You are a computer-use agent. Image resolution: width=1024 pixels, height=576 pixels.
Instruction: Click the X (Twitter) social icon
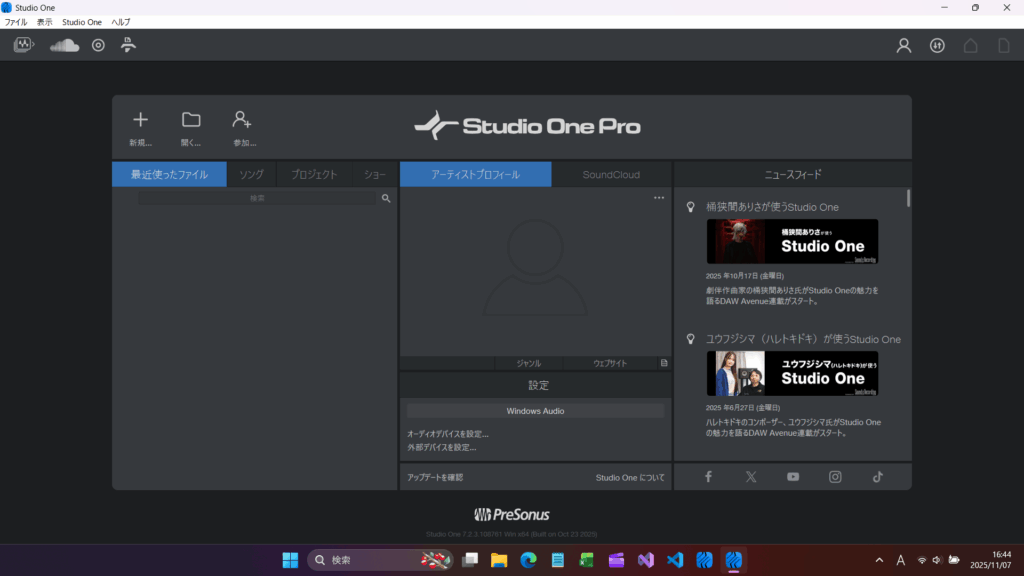(x=751, y=477)
